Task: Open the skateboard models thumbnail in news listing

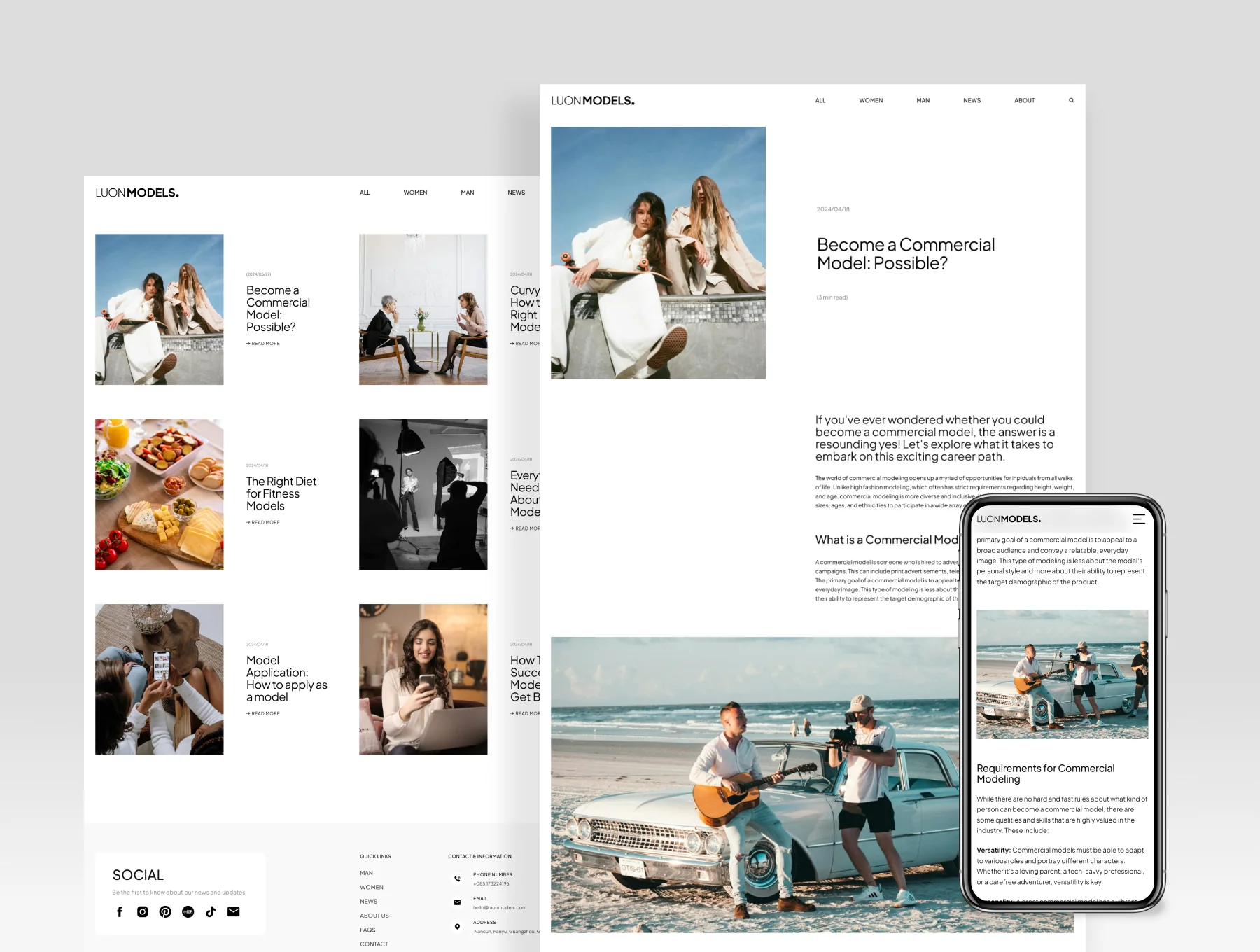Action: [x=160, y=309]
